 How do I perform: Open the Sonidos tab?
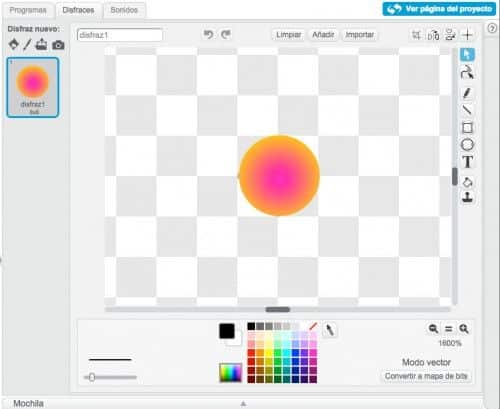[124, 10]
